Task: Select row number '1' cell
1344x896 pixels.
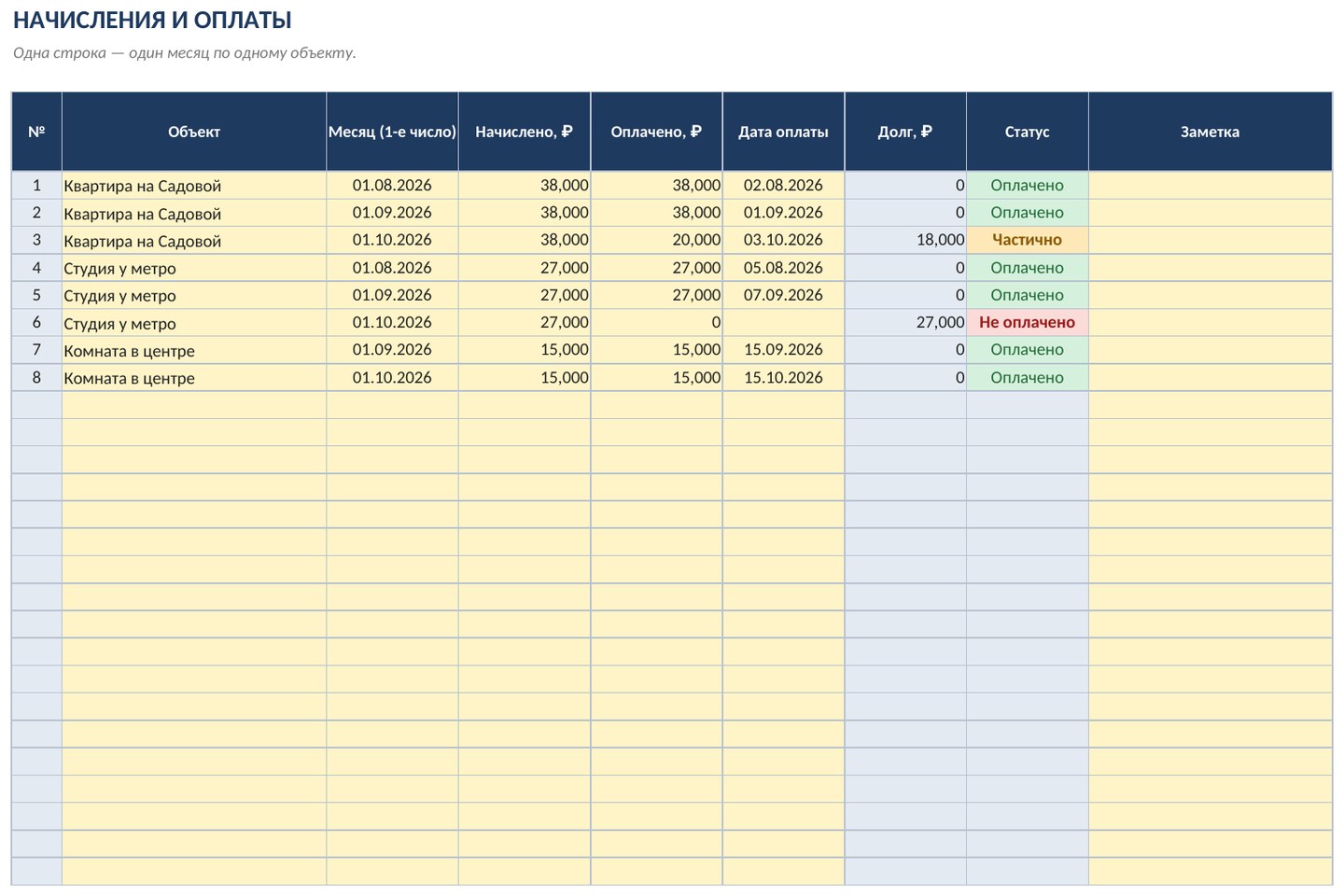Action: click(x=36, y=186)
